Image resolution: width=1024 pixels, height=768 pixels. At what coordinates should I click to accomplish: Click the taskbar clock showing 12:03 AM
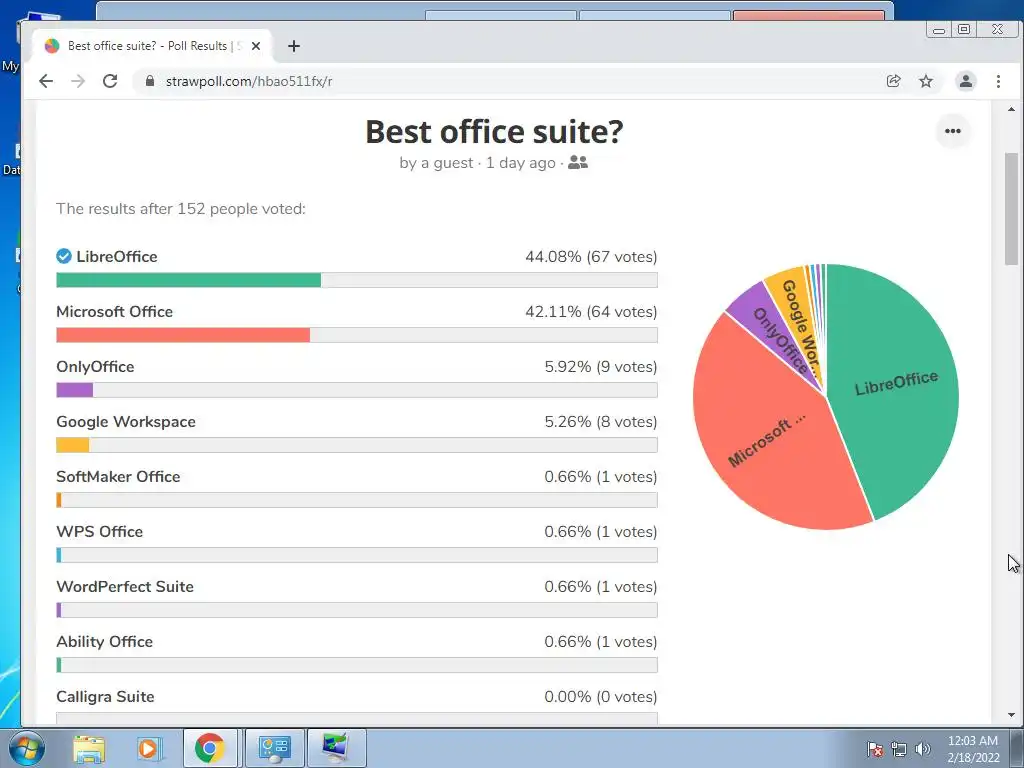coord(973,749)
